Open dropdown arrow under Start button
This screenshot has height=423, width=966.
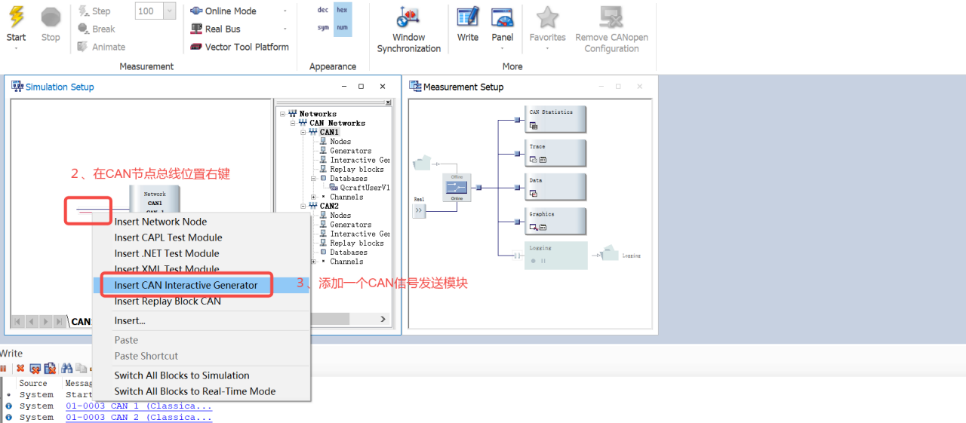pyautogui.click(x=16, y=47)
